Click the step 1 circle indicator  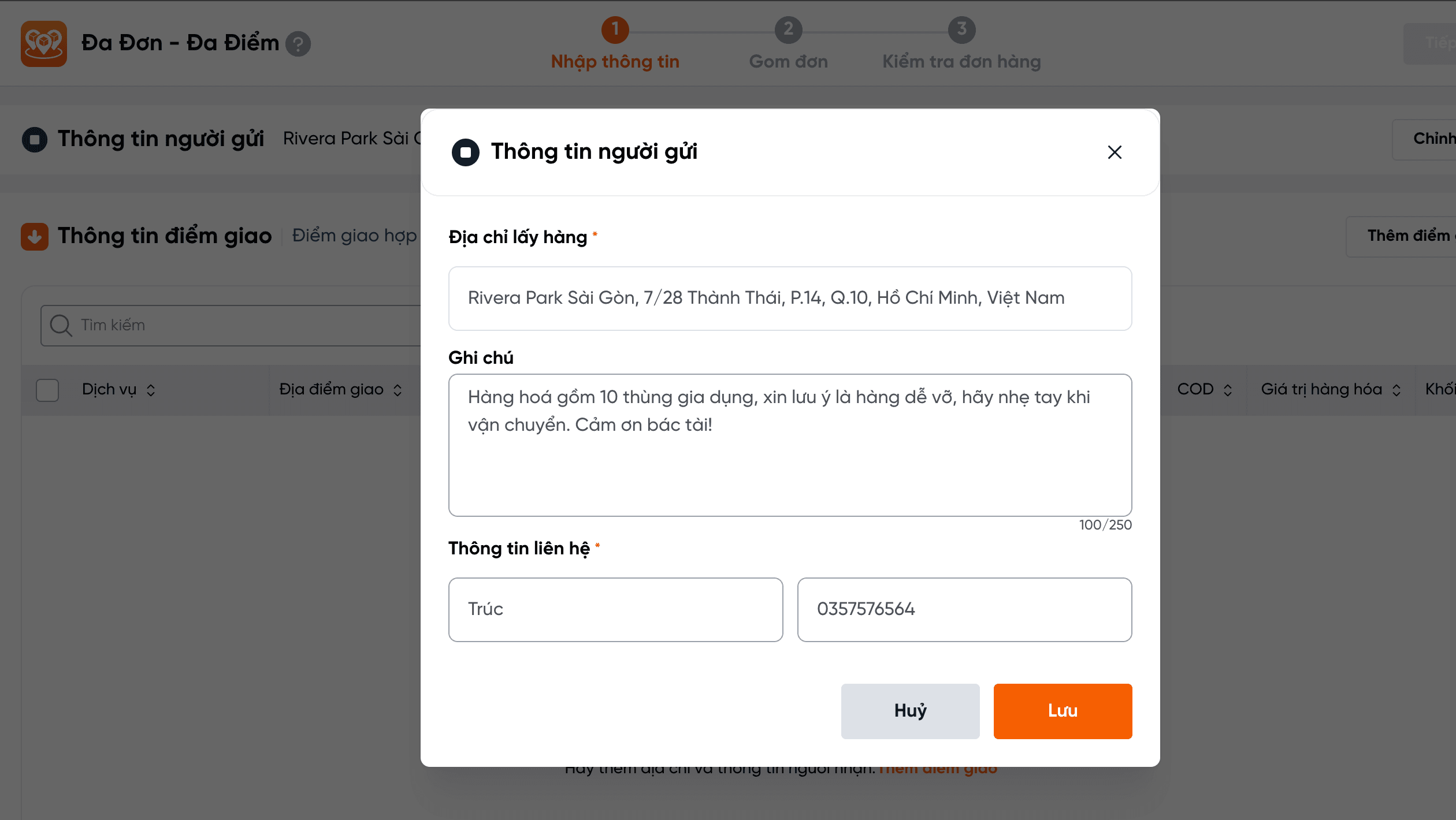(615, 29)
